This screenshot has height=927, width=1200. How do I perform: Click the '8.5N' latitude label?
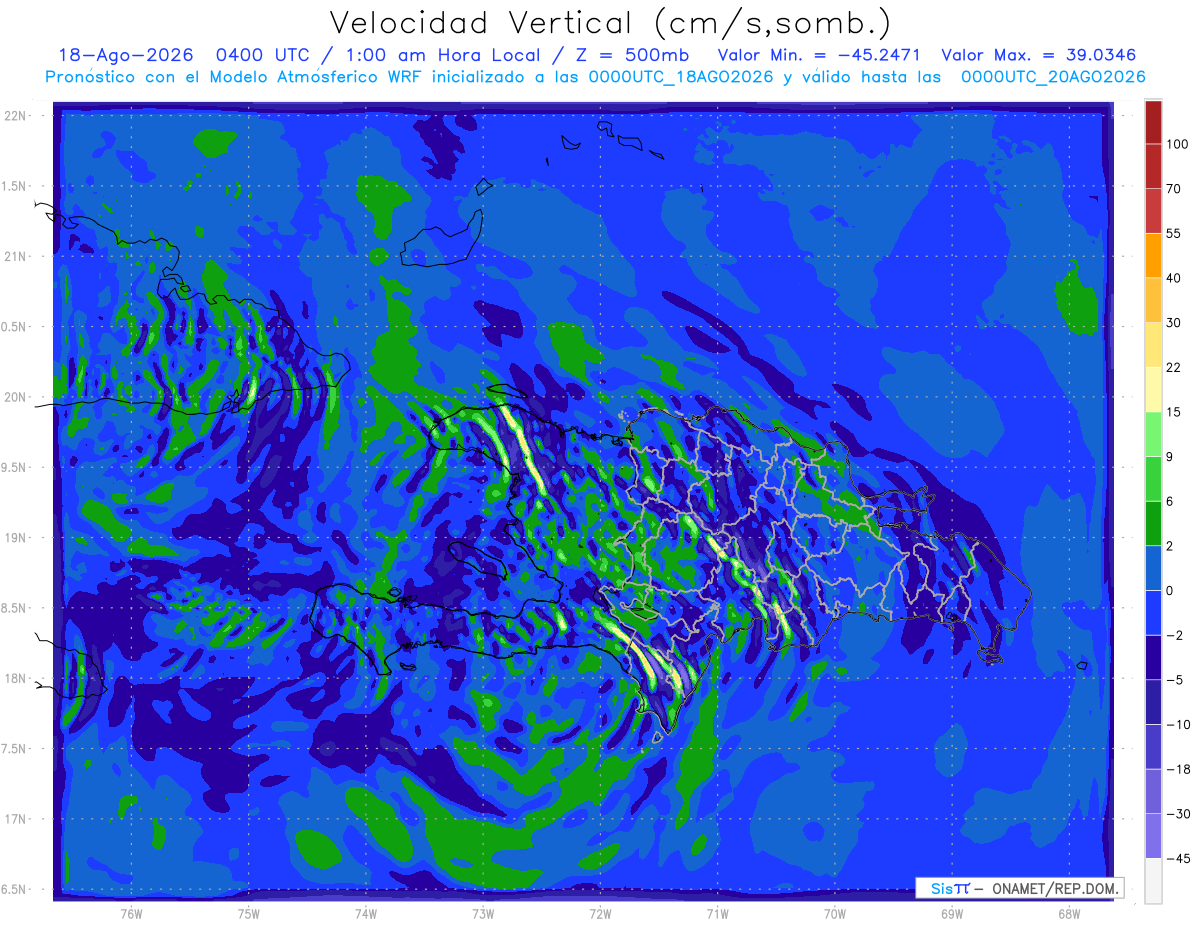point(14,608)
